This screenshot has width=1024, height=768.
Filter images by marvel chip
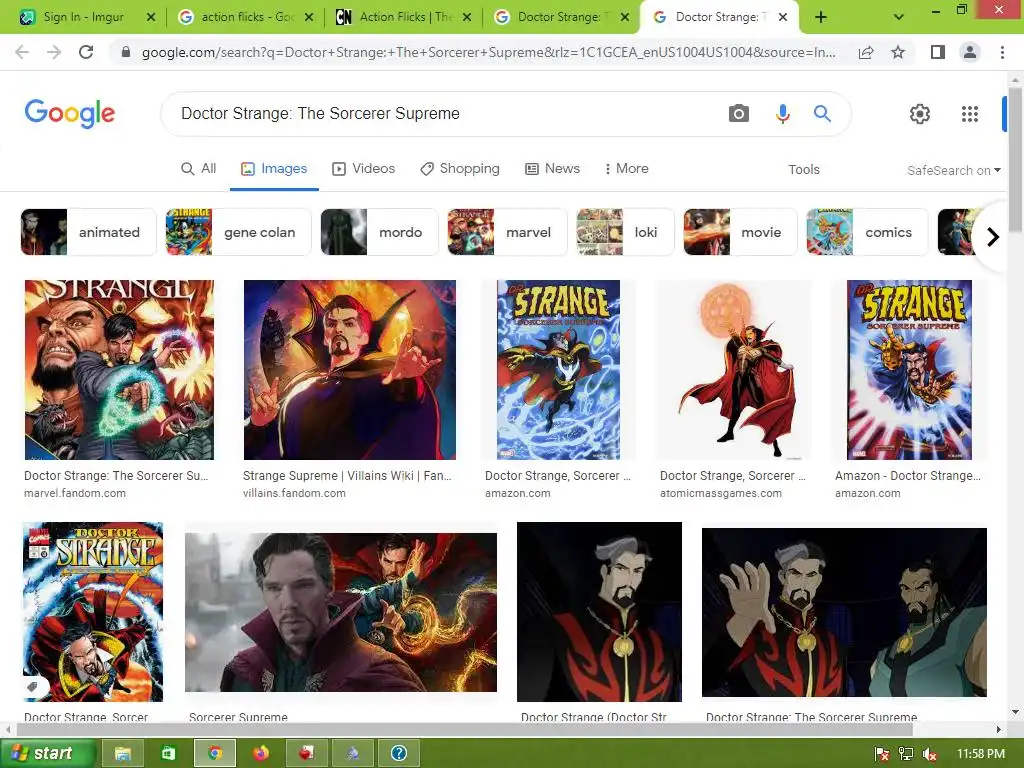[x=507, y=232]
